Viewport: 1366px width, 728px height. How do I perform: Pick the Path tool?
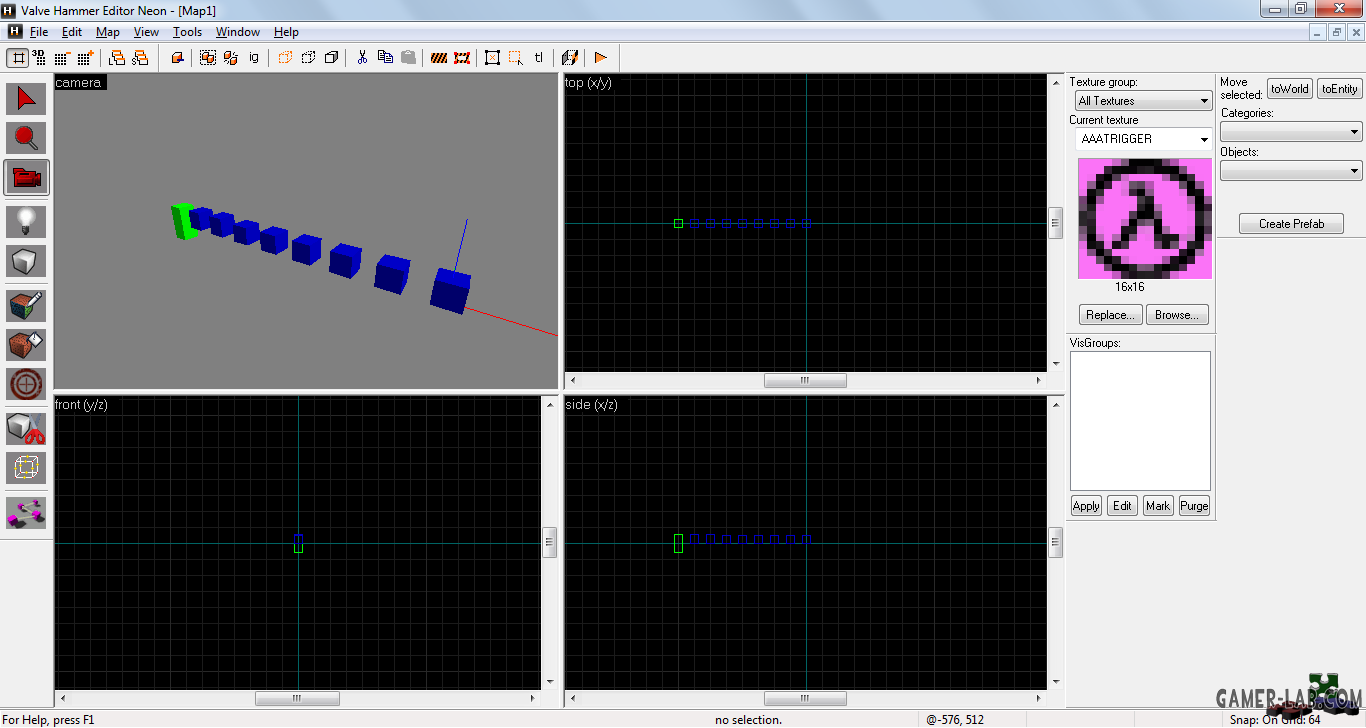tap(26, 513)
